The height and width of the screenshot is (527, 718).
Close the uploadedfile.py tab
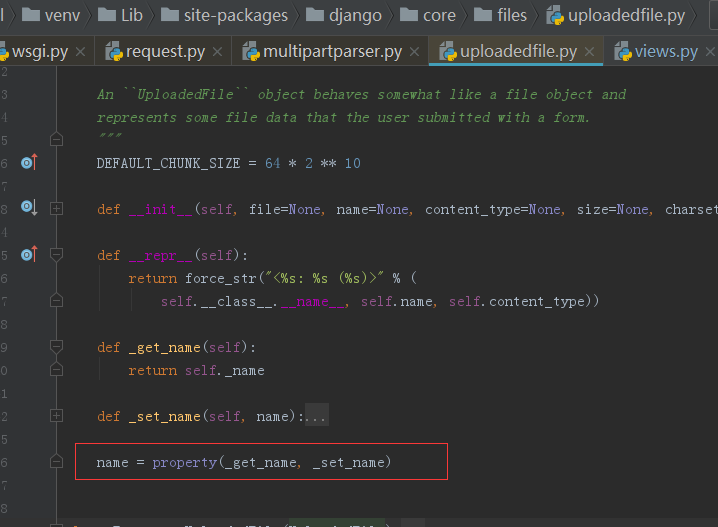click(x=590, y=52)
